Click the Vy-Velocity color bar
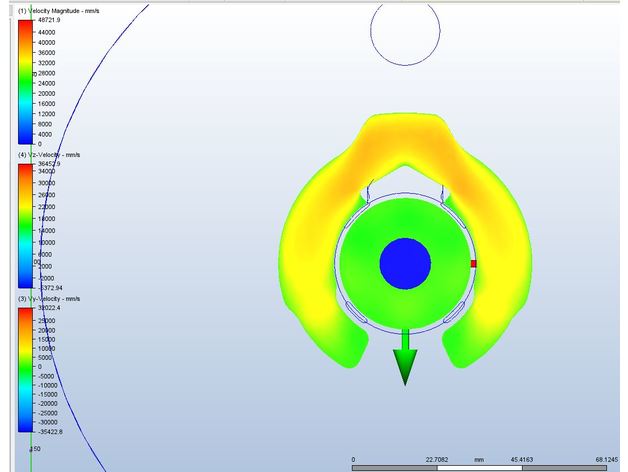The height and width of the screenshot is (472, 628). click(25, 370)
